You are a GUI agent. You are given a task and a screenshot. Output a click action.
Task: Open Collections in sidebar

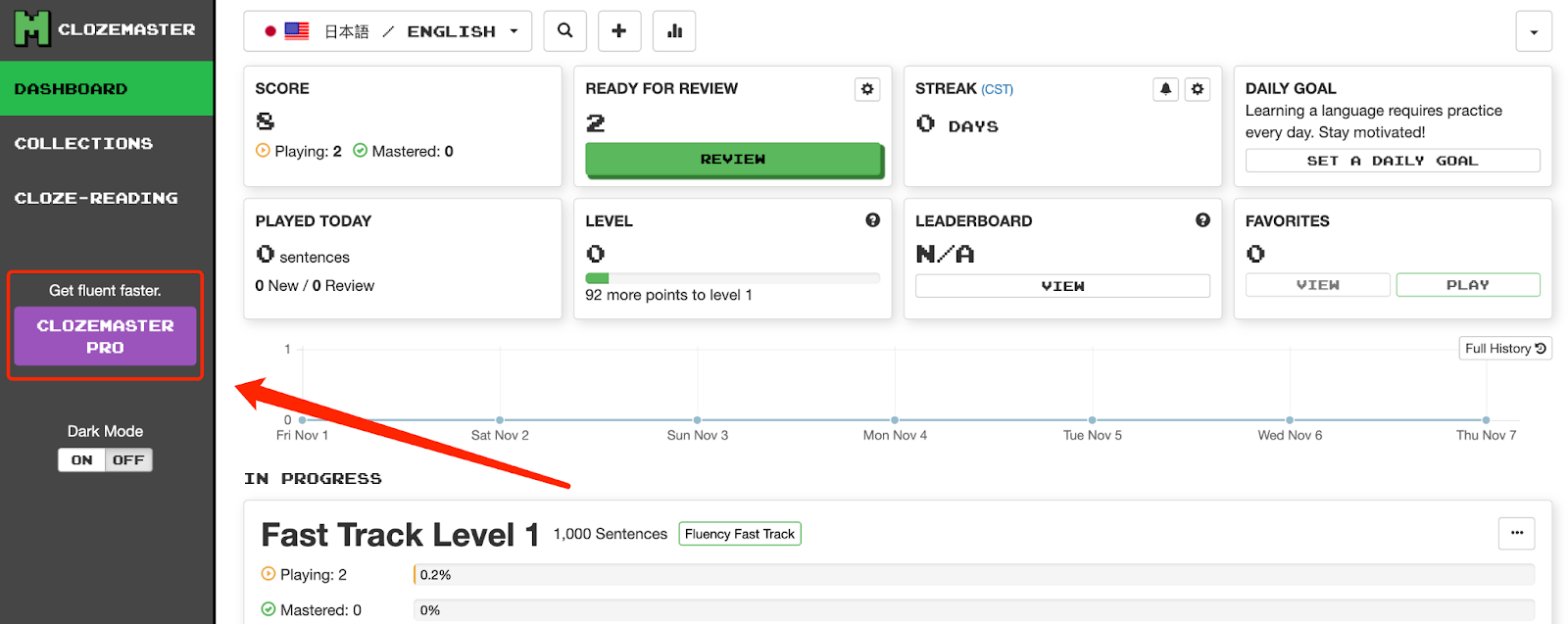coord(107,143)
